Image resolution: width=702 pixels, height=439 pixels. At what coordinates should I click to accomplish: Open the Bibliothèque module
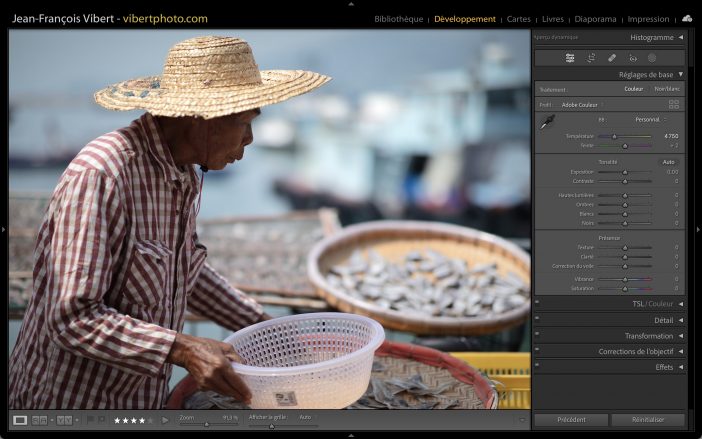[398, 19]
